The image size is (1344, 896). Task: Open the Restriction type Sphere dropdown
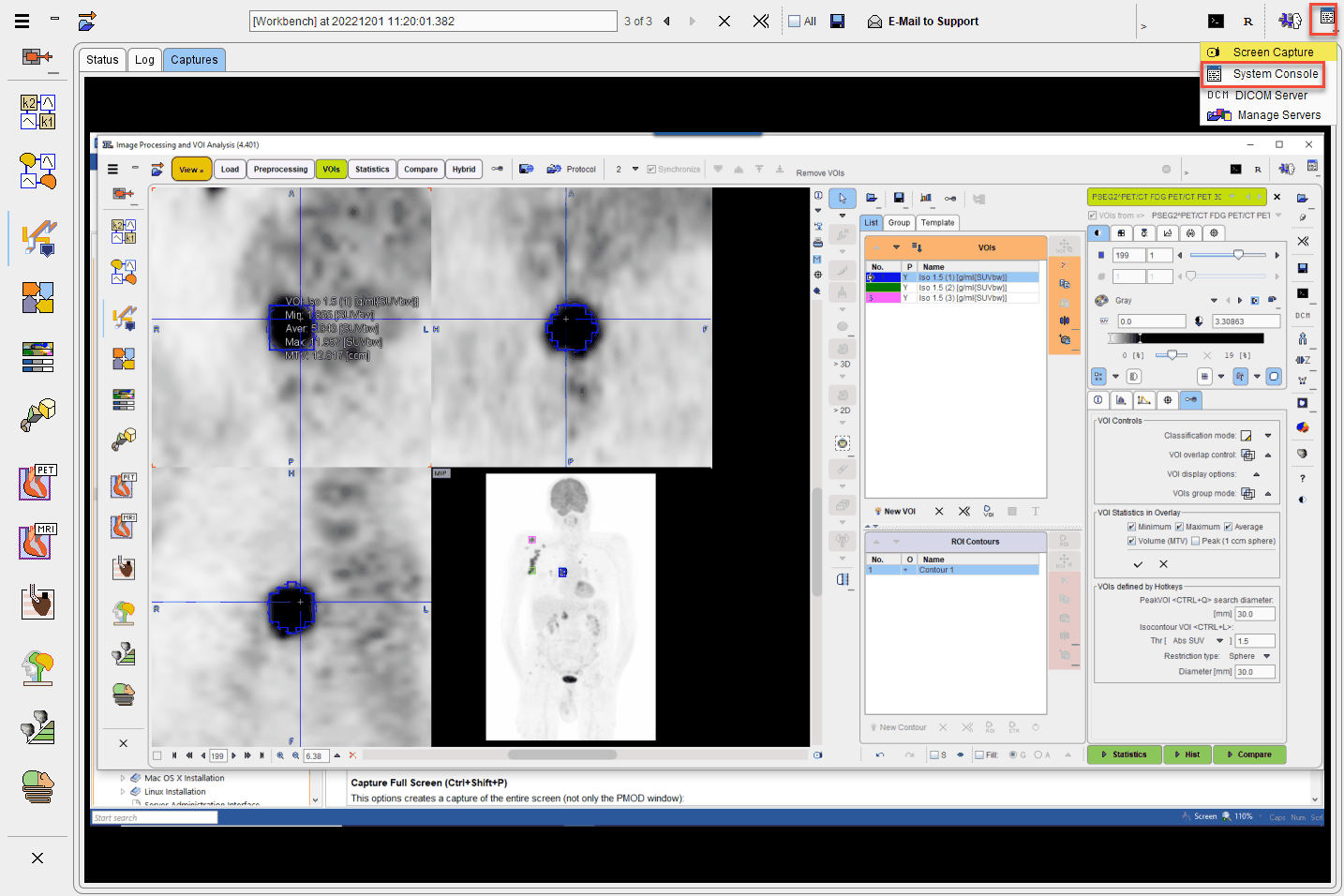click(x=1267, y=656)
